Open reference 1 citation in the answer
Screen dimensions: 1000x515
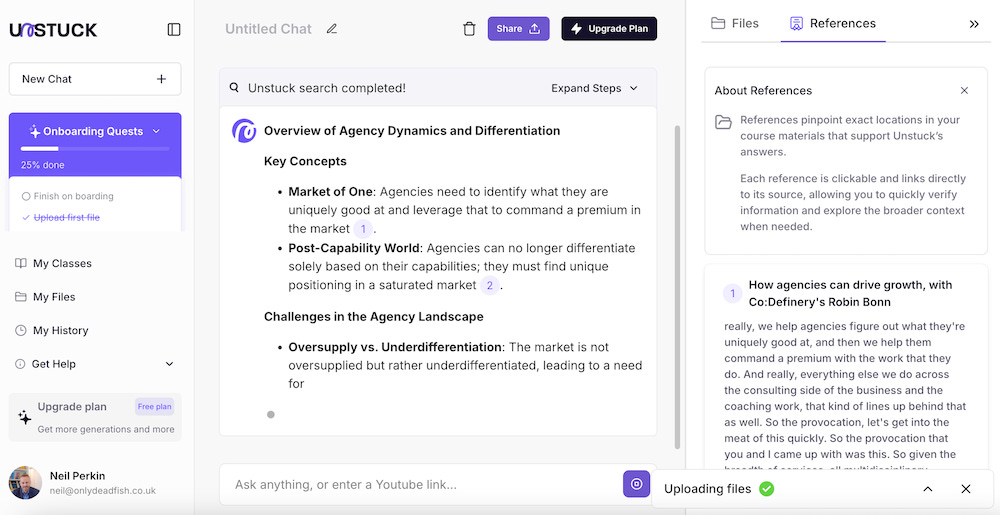(363, 229)
